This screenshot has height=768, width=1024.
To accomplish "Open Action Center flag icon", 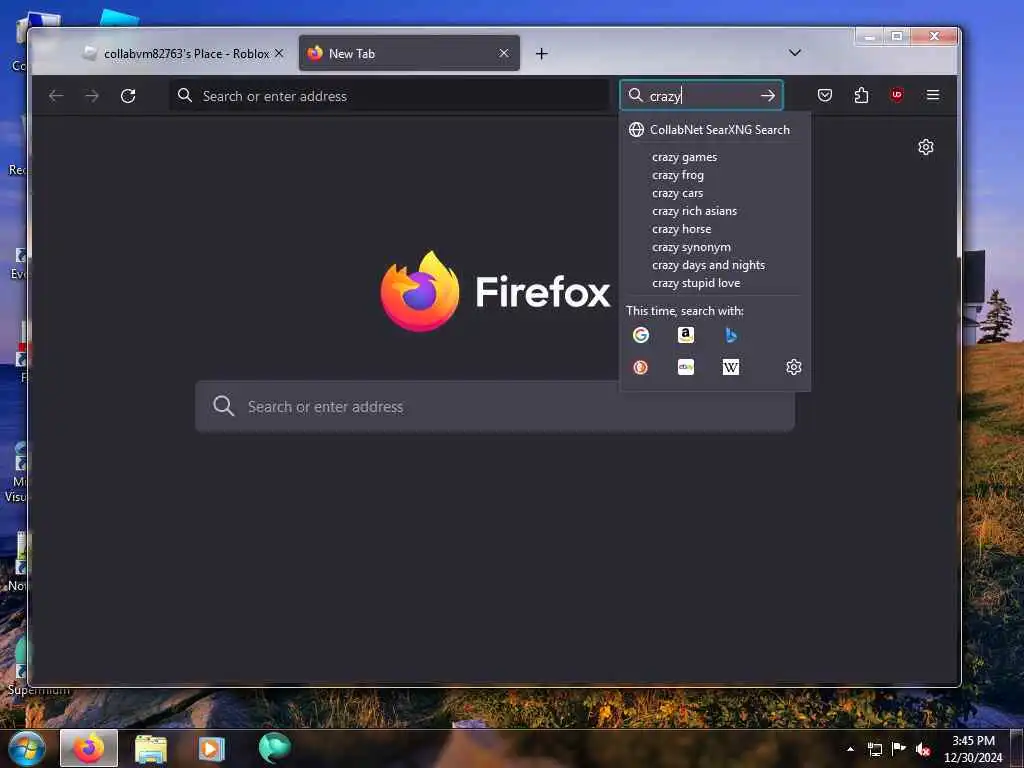I will [x=899, y=750].
